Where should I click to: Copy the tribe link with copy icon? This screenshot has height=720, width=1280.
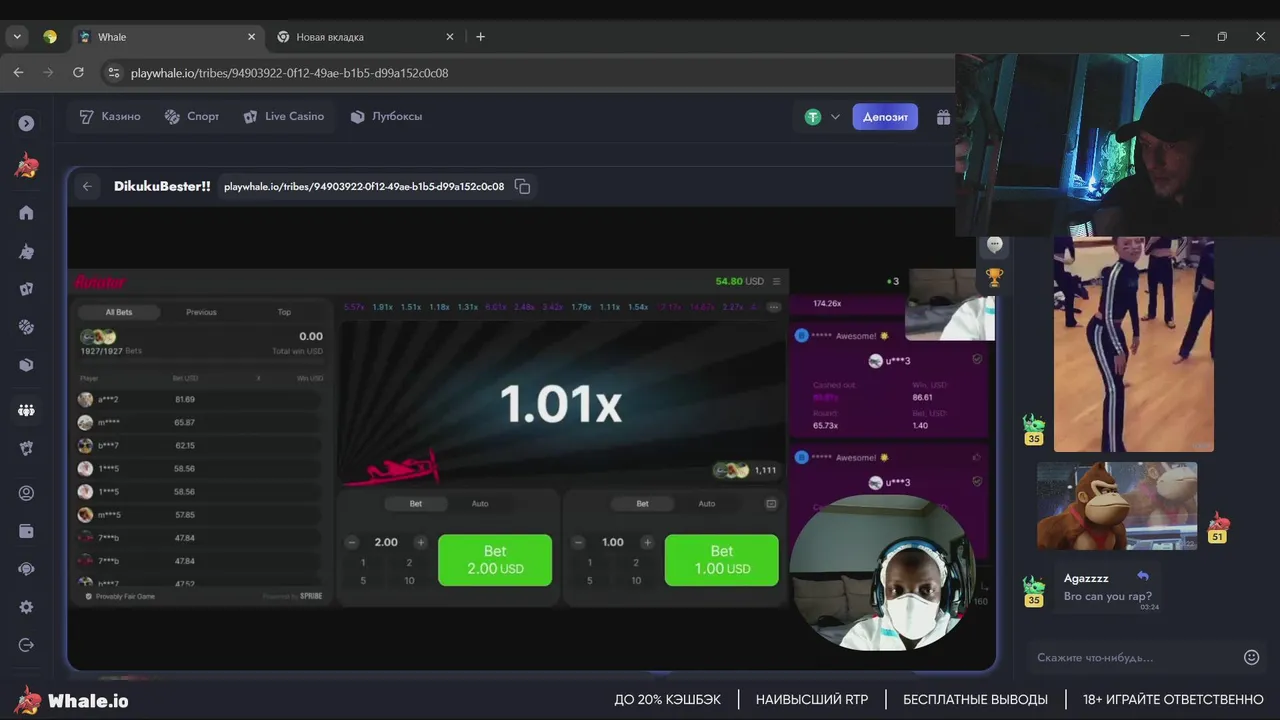pos(522,186)
